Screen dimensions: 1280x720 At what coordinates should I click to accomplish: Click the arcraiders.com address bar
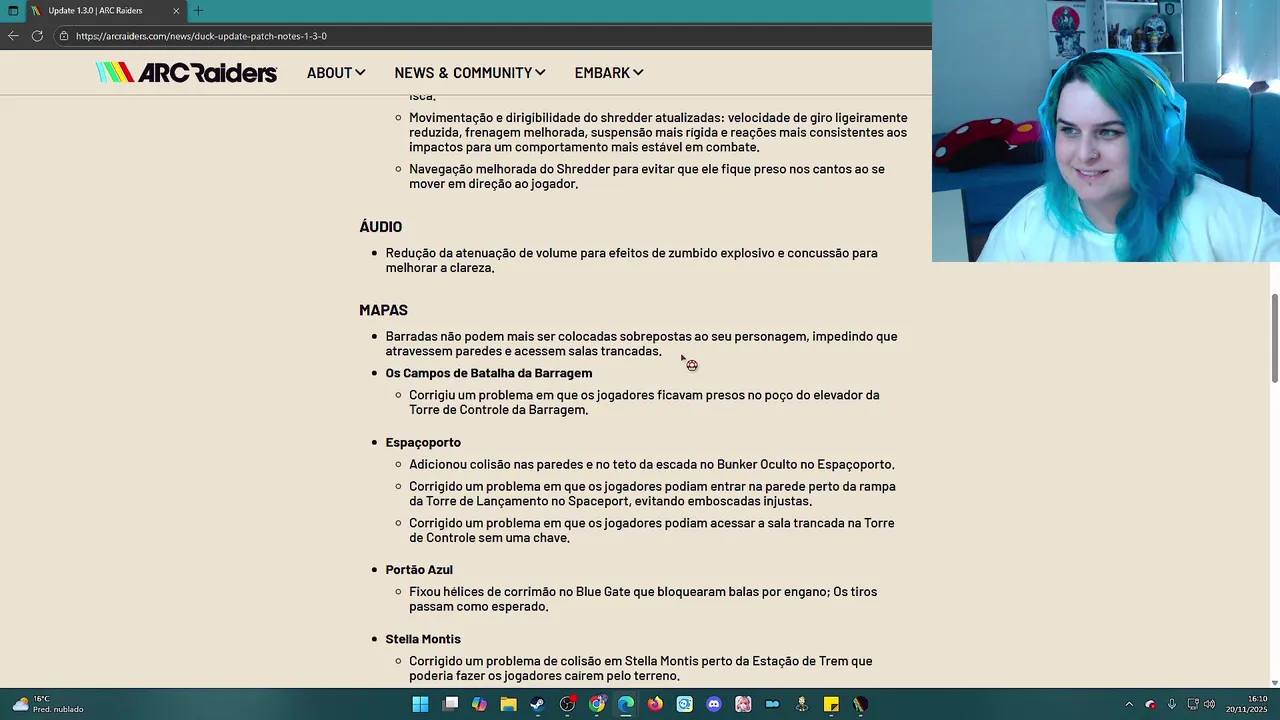[490, 36]
